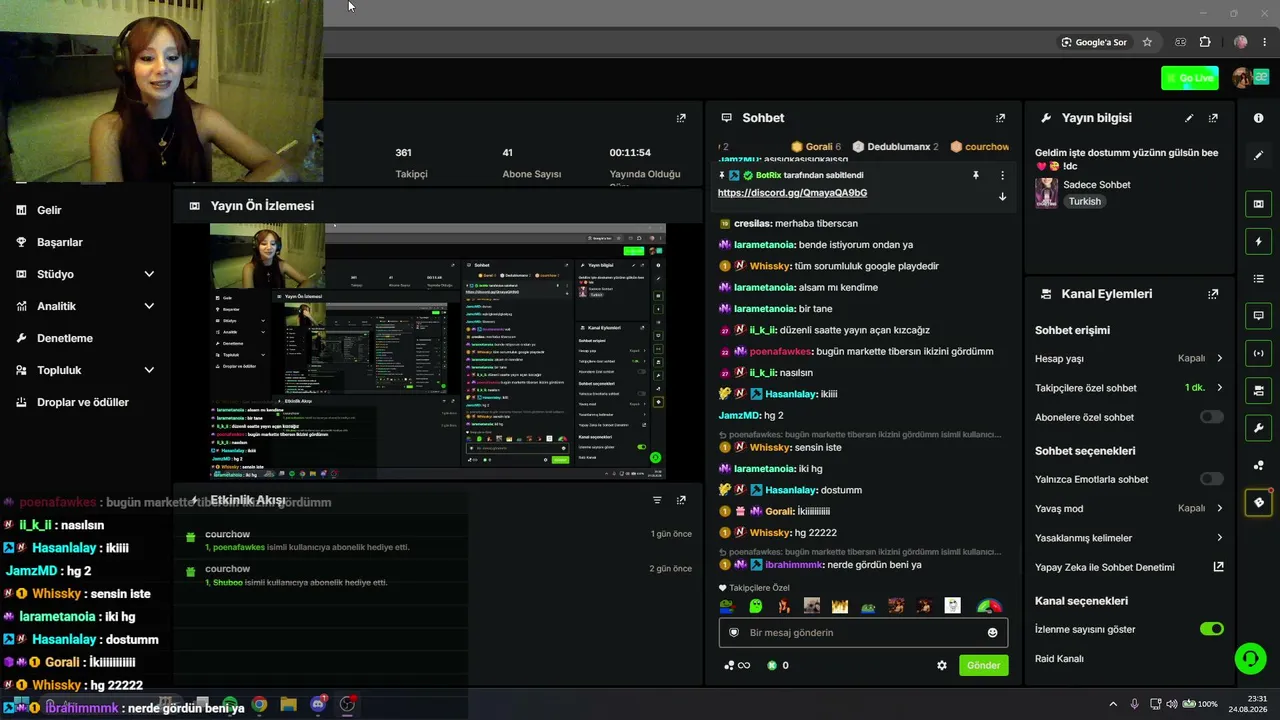Open Chrome from the taskbar
Viewport: 1280px width, 720px height.
pos(259,704)
